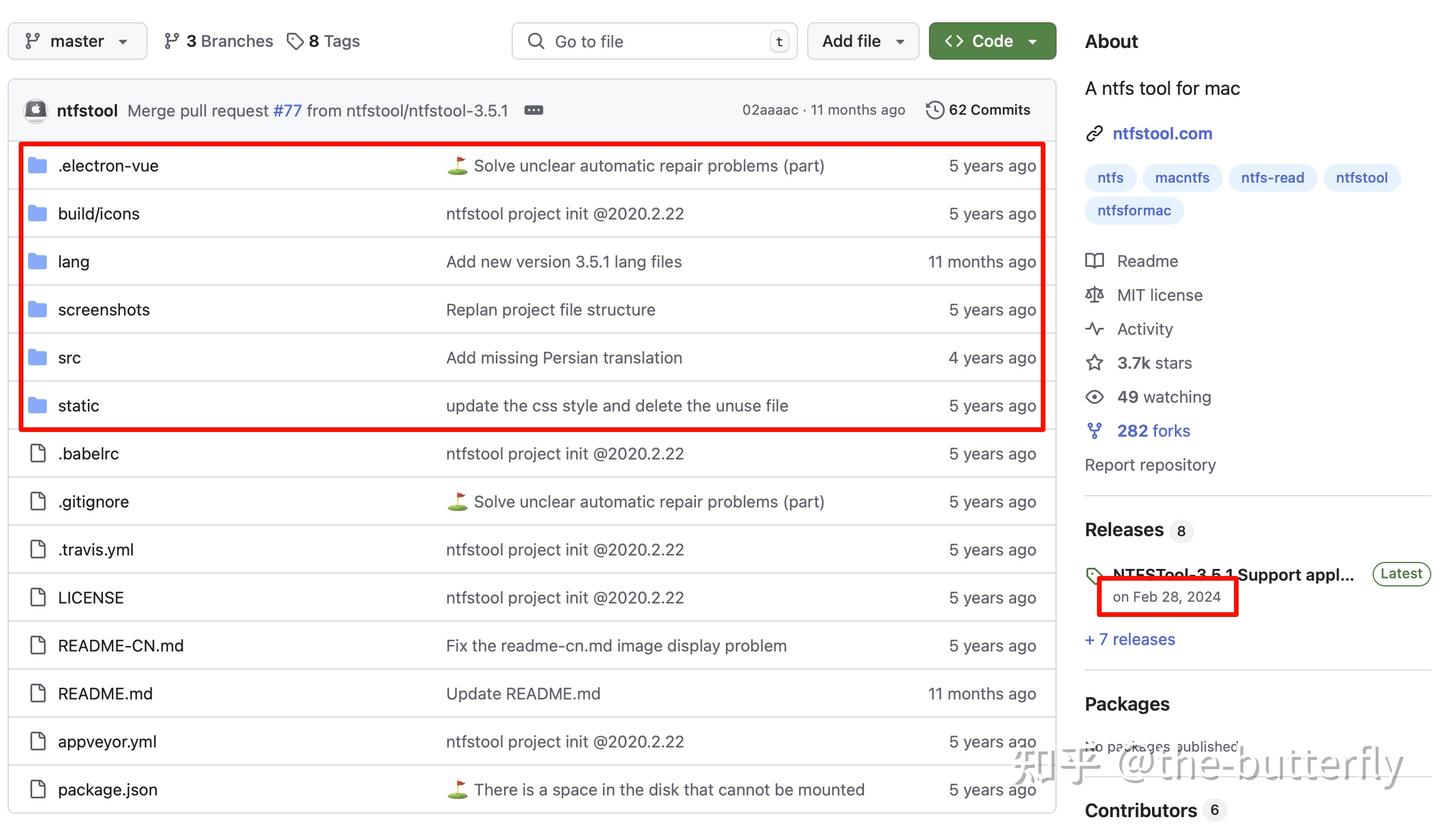
Task: View the 3.7k stars link
Action: (x=1154, y=363)
